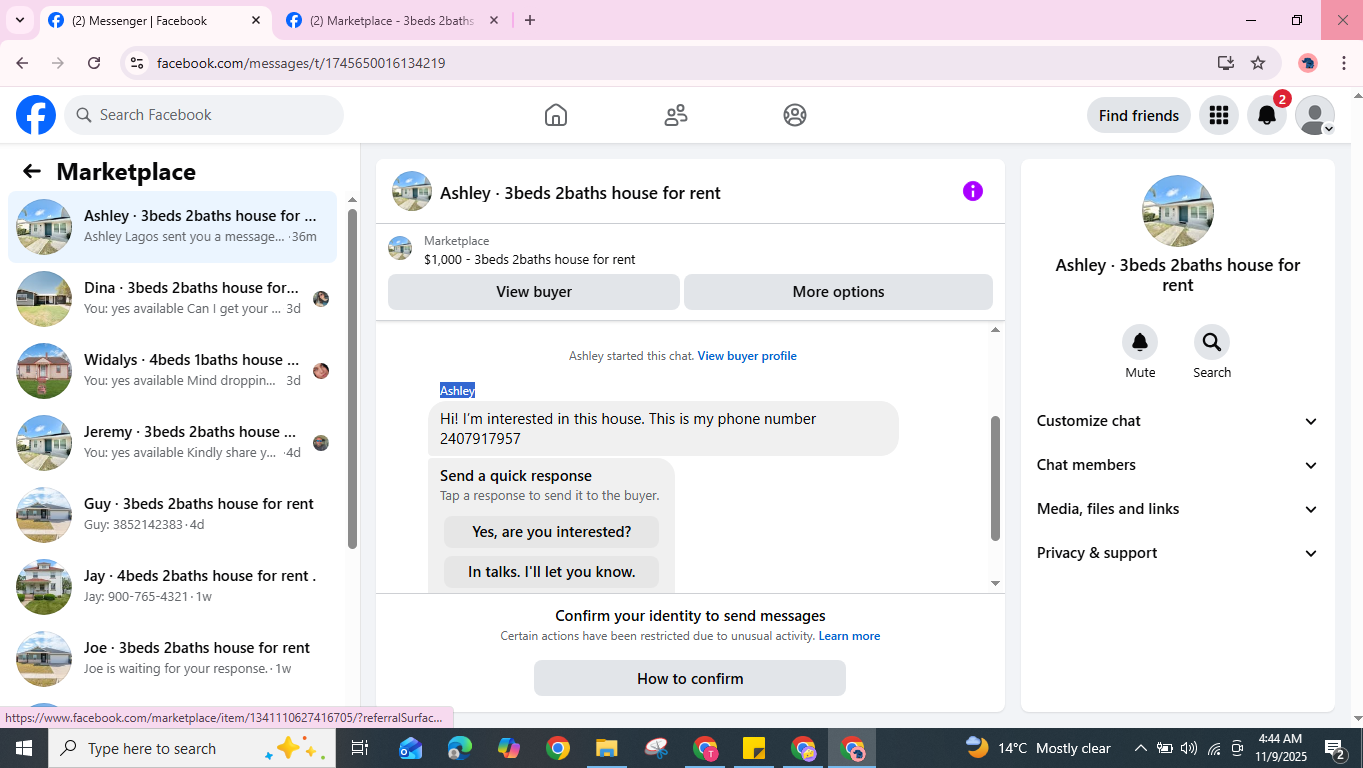Open the account profile avatar menu
This screenshot has width=1363, height=768.
click(x=1315, y=115)
